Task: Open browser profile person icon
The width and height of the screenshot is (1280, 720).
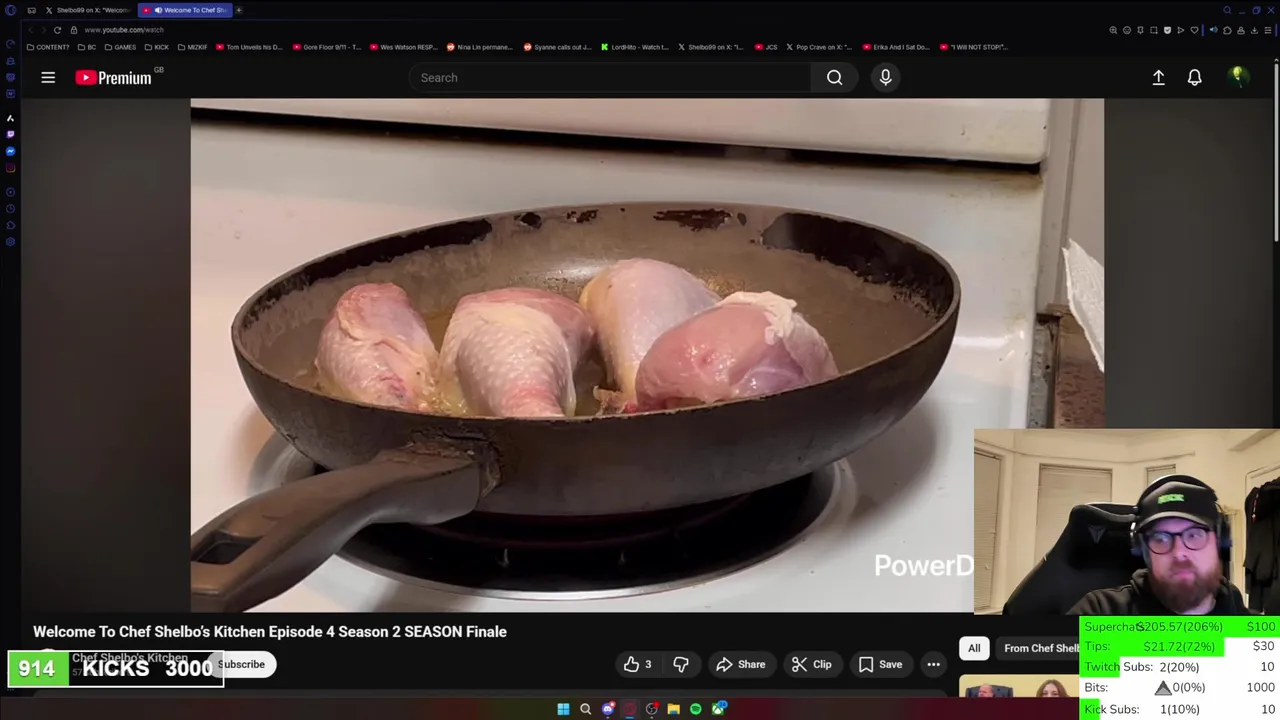Action: tap(1241, 30)
